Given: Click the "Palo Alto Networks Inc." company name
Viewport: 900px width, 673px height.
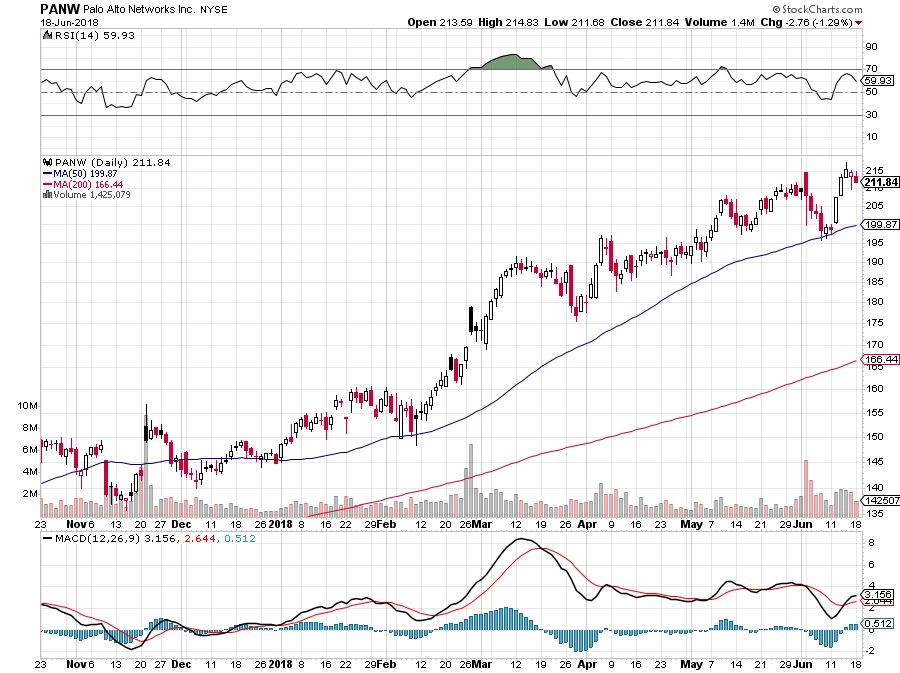Looking at the screenshot, I should [139, 10].
